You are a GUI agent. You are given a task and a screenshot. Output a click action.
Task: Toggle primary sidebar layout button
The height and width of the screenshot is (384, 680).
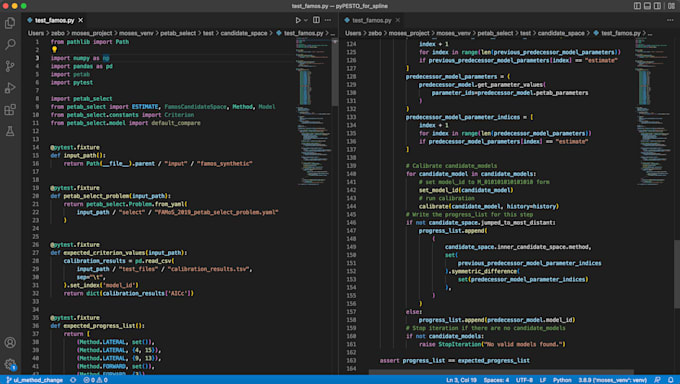pyautogui.click(x=637, y=6)
